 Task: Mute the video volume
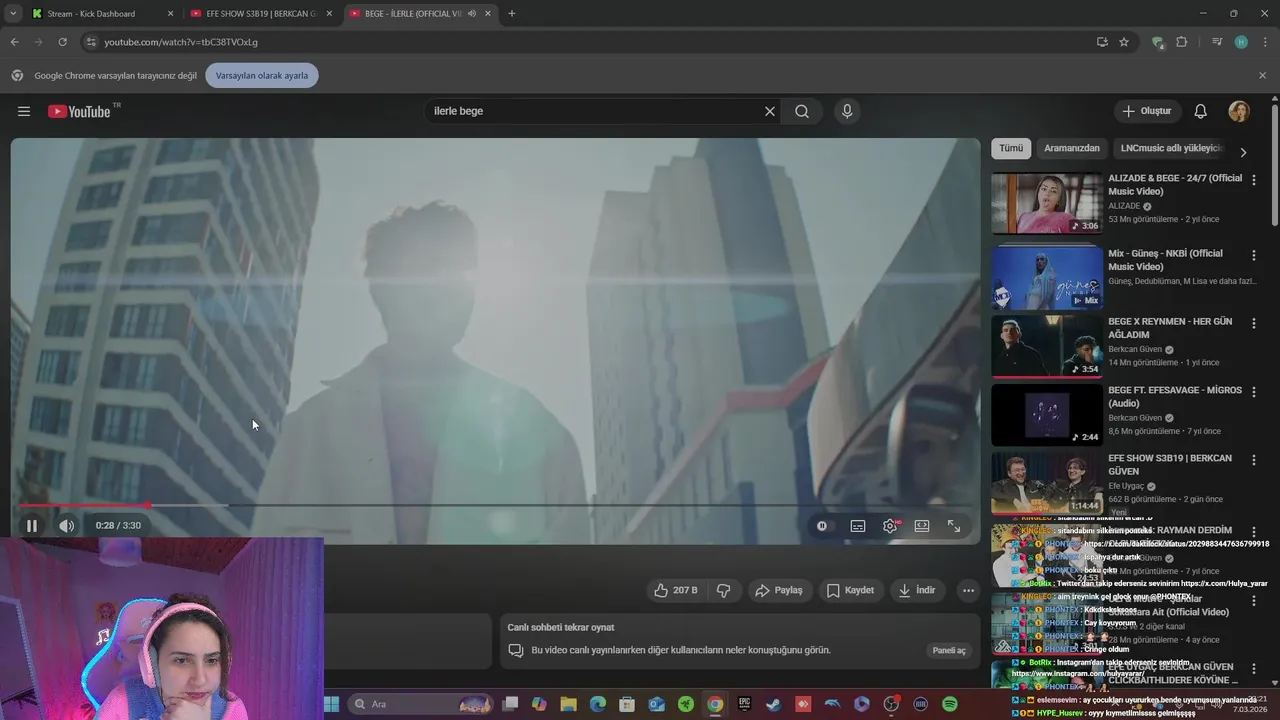pyautogui.click(x=66, y=525)
